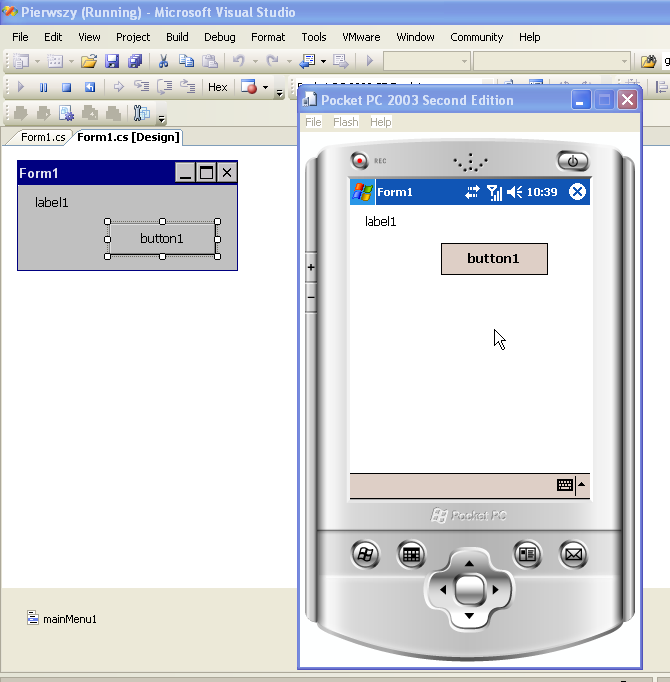This screenshot has height=682, width=670.
Task: Open the emulator's Help menu
Action: point(381,122)
